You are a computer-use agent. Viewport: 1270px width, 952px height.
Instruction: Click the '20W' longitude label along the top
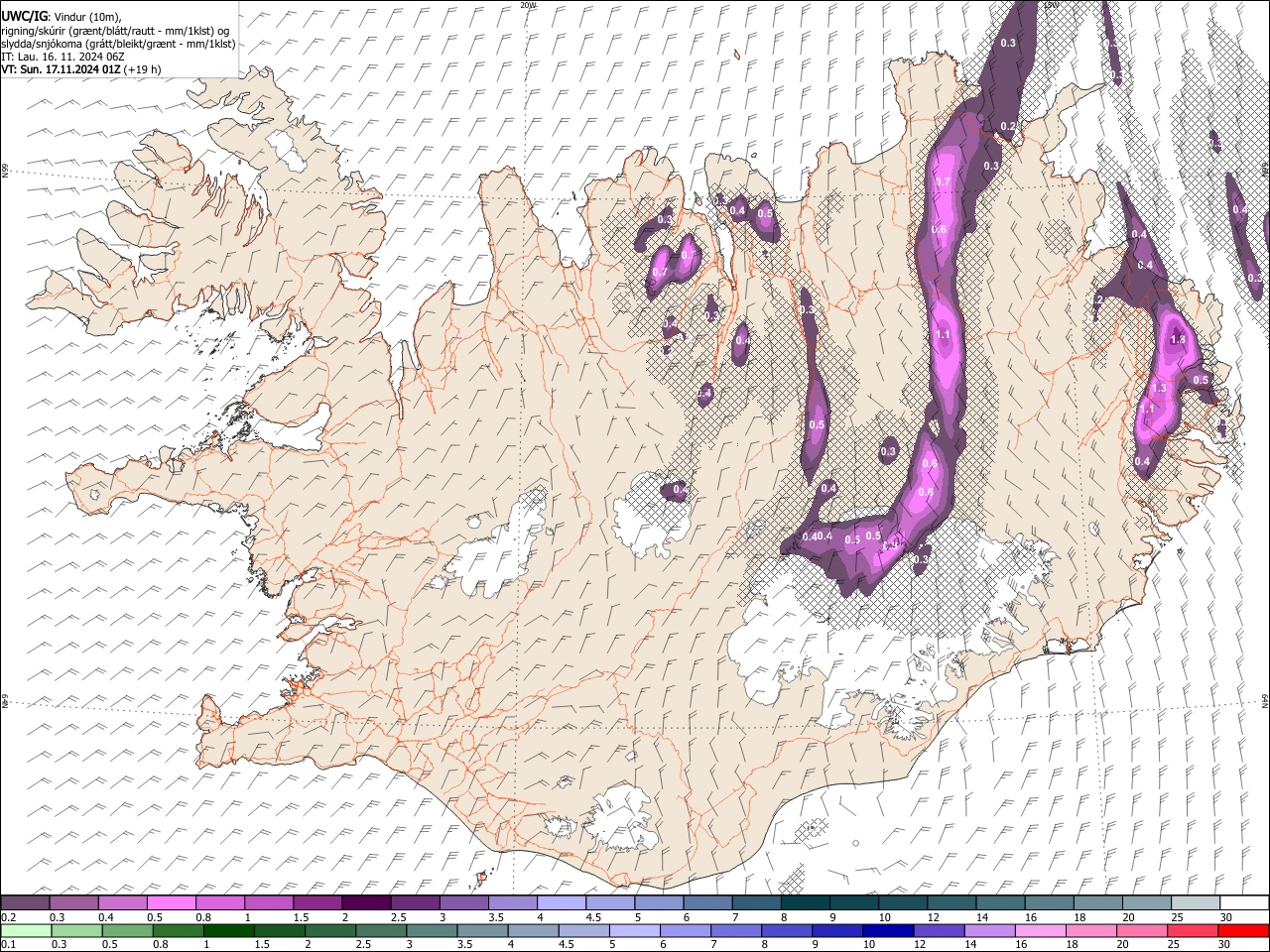click(x=527, y=5)
